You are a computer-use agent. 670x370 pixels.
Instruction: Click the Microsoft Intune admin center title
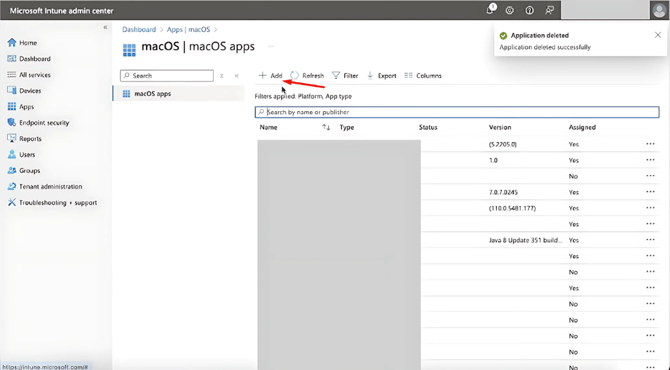[x=62, y=11]
